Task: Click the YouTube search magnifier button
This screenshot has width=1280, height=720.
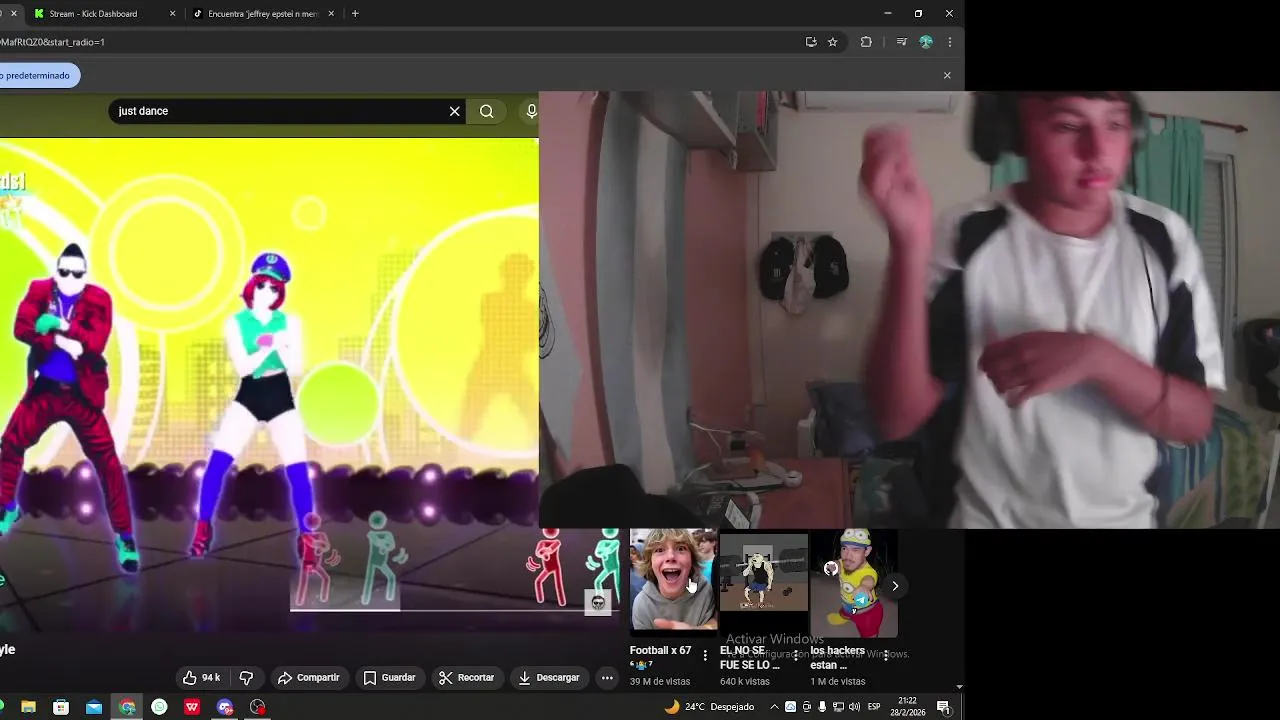Action: [487, 111]
